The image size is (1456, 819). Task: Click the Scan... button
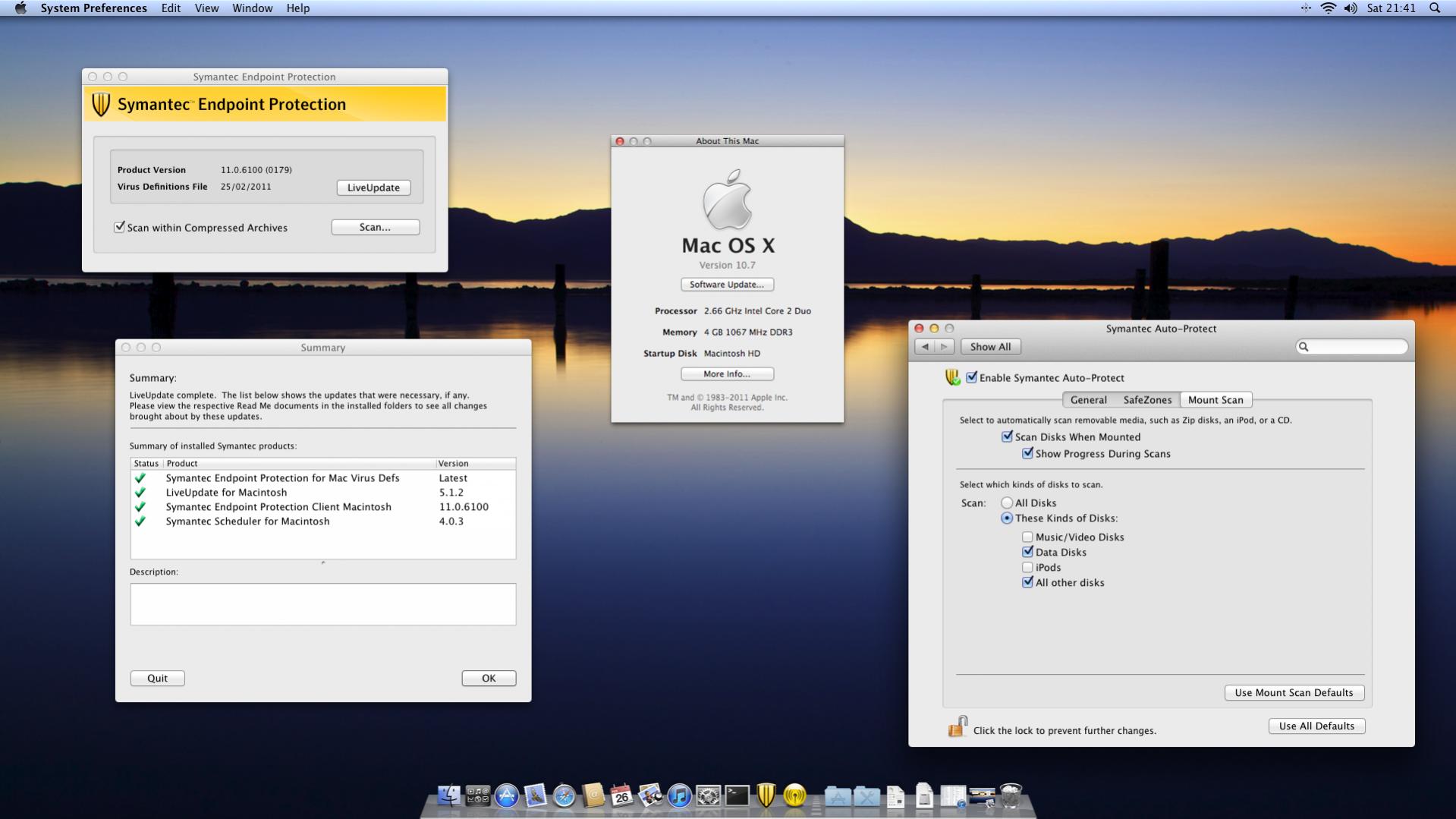375,227
